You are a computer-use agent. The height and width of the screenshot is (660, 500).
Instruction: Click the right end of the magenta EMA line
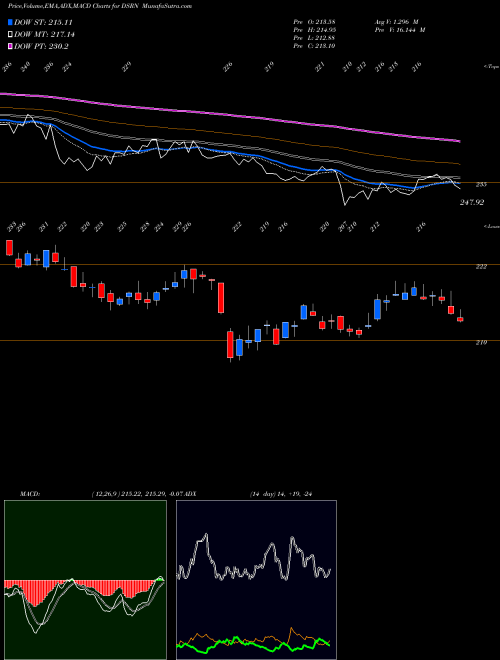point(459,141)
